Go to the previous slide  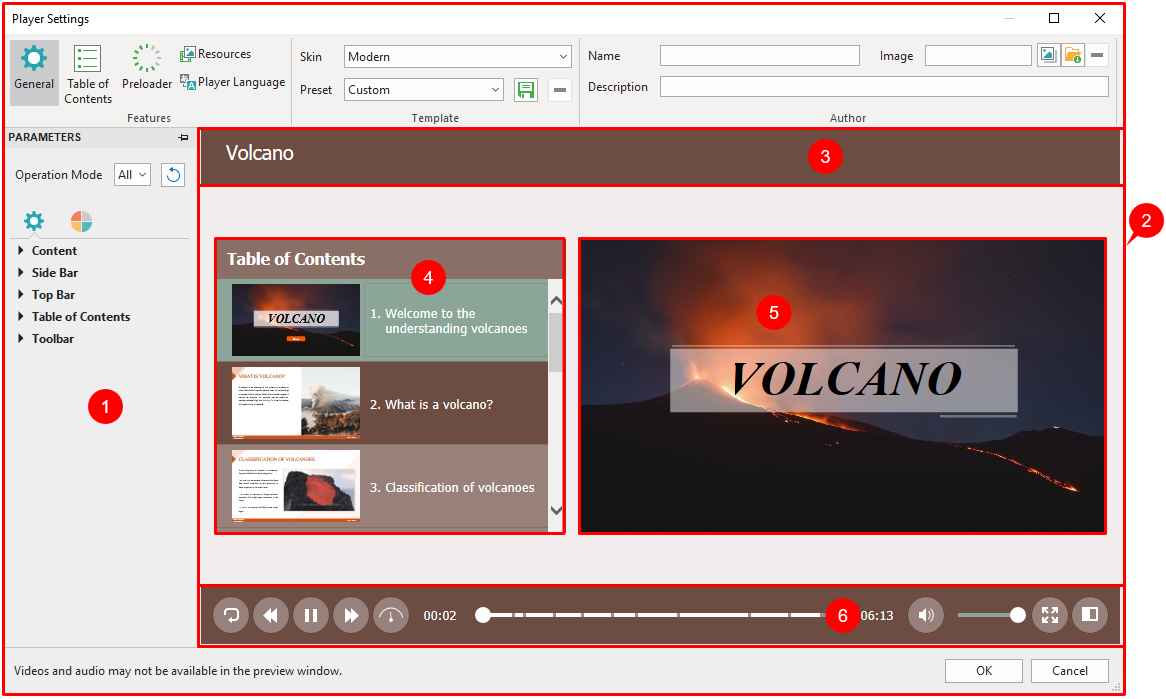(x=271, y=615)
